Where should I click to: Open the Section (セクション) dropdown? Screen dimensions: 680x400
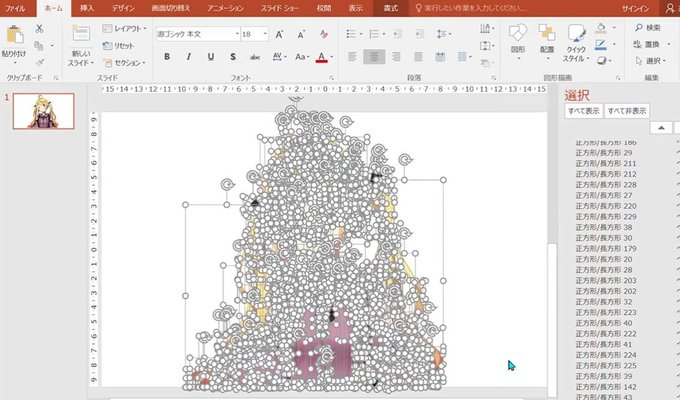tap(124, 63)
